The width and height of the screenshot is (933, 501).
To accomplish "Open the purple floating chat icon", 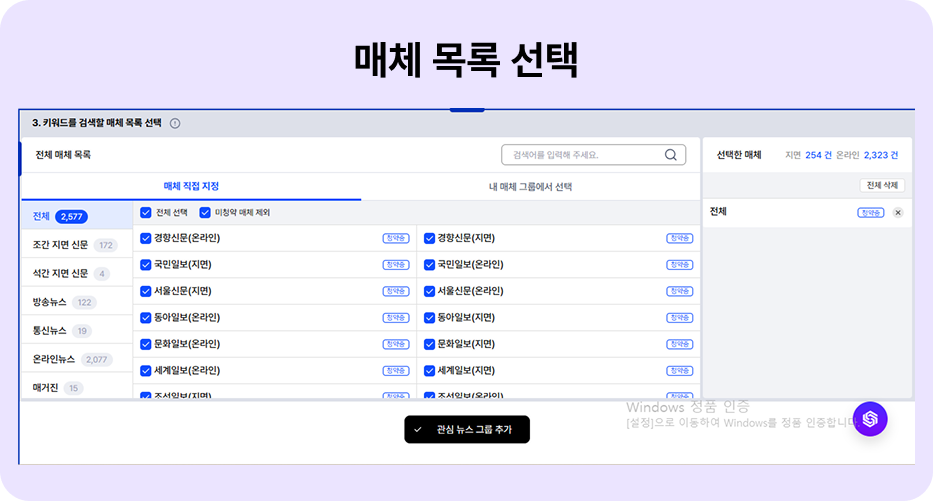I will [870, 419].
